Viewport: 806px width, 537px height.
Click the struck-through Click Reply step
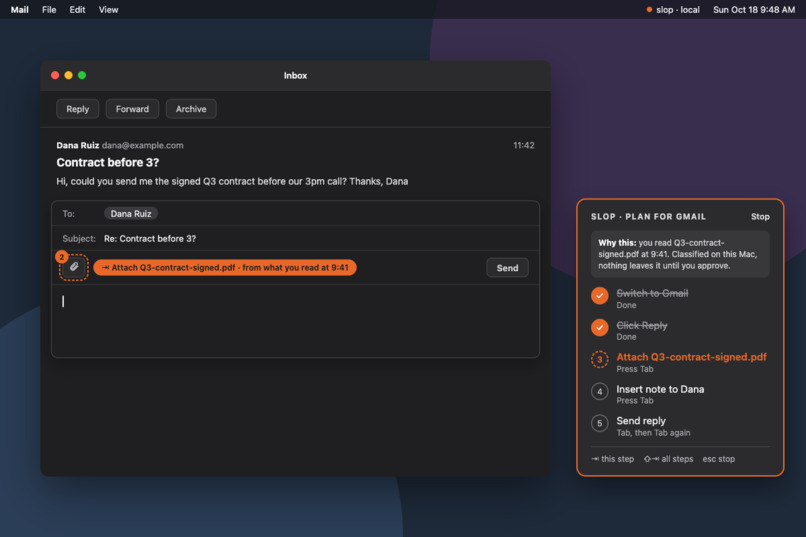(x=642, y=325)
